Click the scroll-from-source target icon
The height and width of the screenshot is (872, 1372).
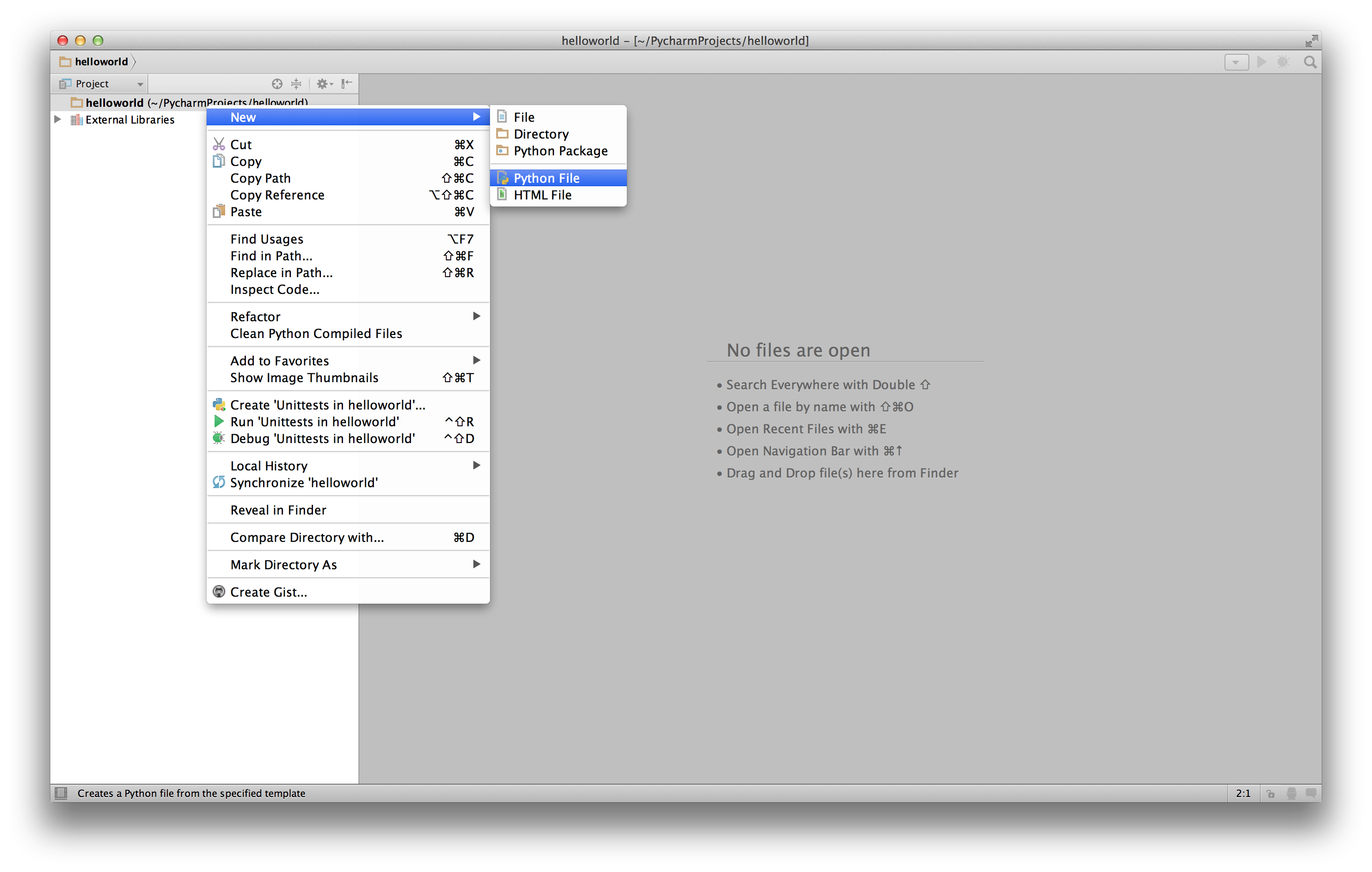click(x=277, y=84)
